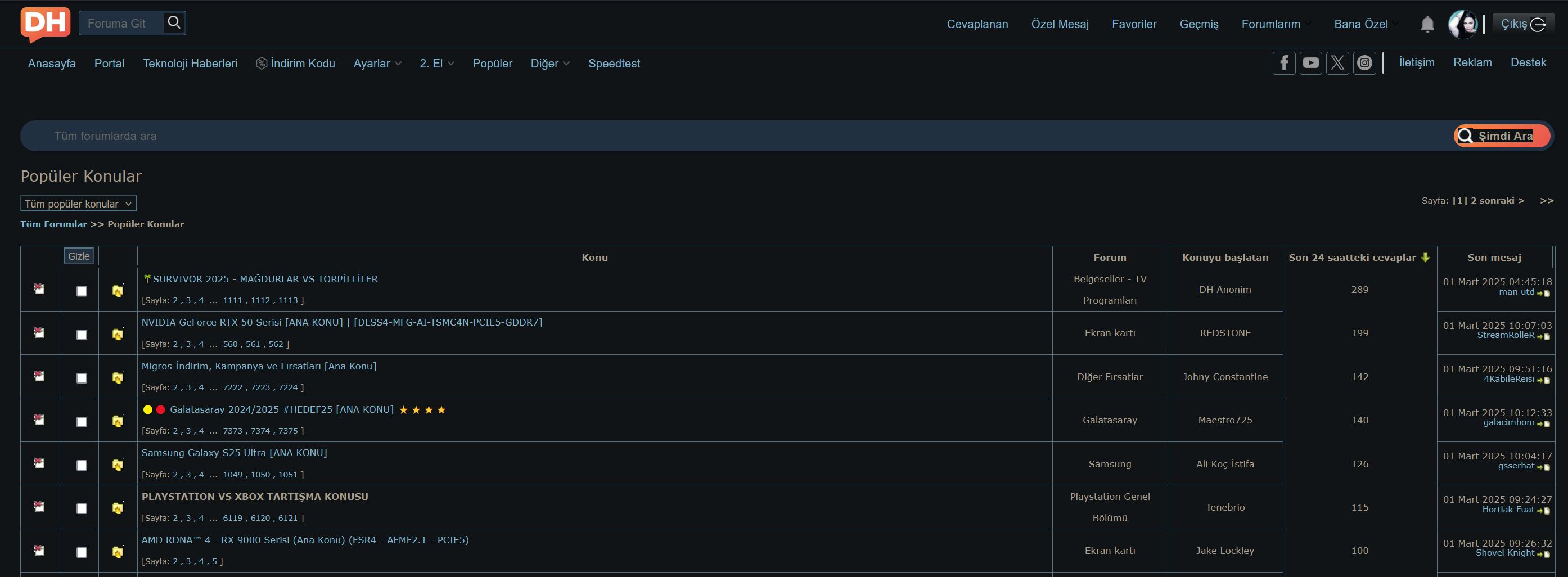This screenshot has width=1568, height=577.
Task: Tick checkbox for Migros İndirim topic
Action: coord(82,378)
